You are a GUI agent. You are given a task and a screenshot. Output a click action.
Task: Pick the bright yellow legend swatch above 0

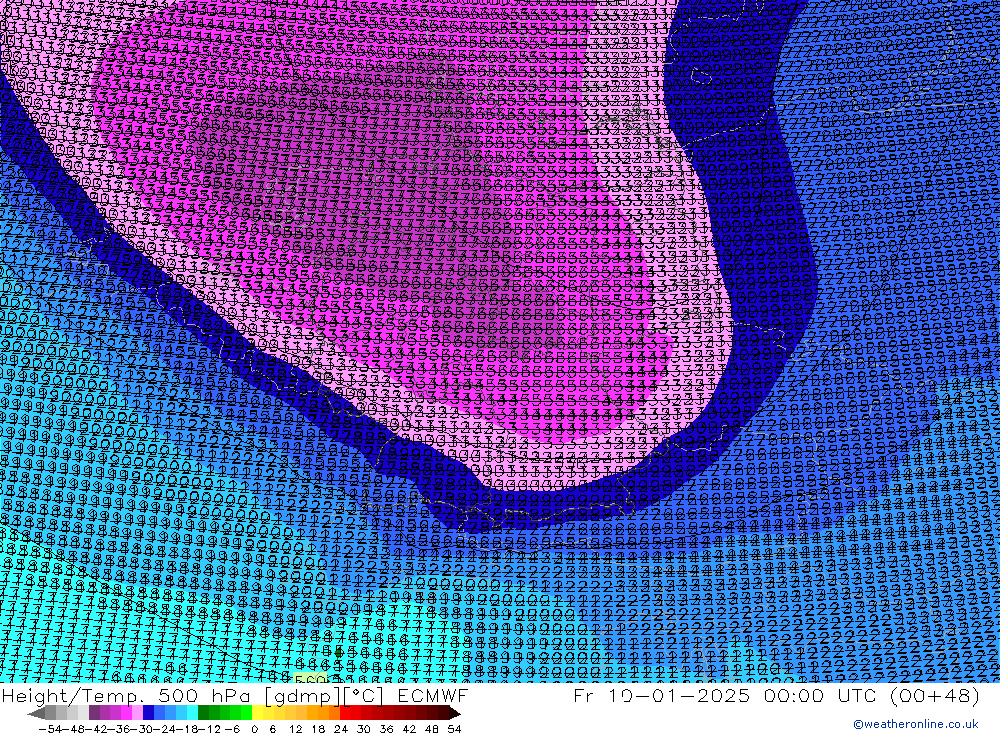pos(257,713)
